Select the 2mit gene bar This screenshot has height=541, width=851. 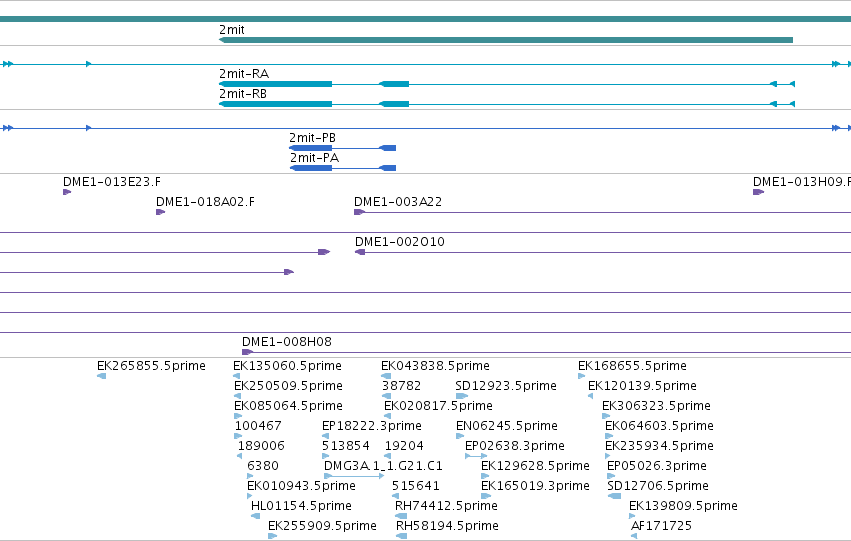[x=506, y=40]
